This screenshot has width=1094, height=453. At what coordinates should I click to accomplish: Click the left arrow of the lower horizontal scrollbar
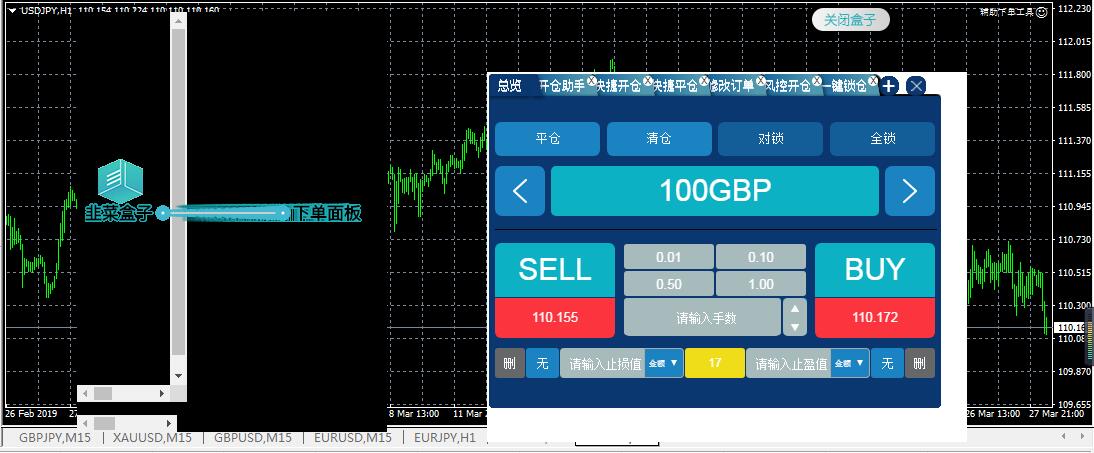(85, 423)
